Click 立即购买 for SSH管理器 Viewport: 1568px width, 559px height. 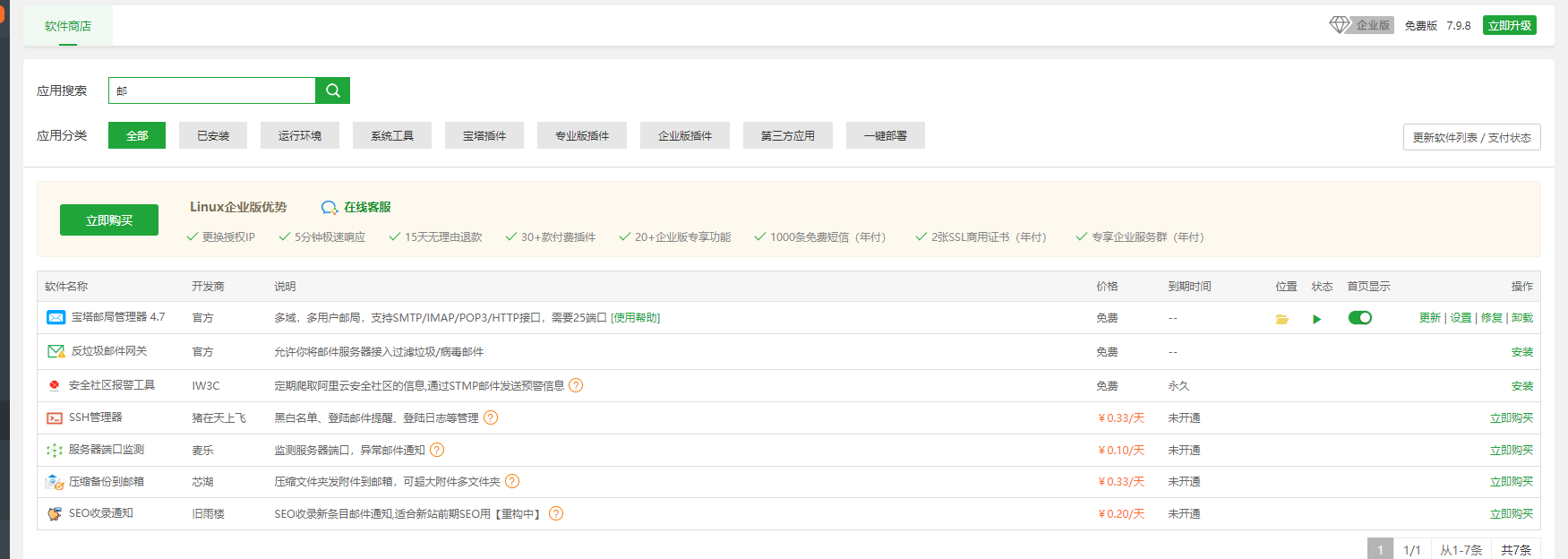point(1512,418)
